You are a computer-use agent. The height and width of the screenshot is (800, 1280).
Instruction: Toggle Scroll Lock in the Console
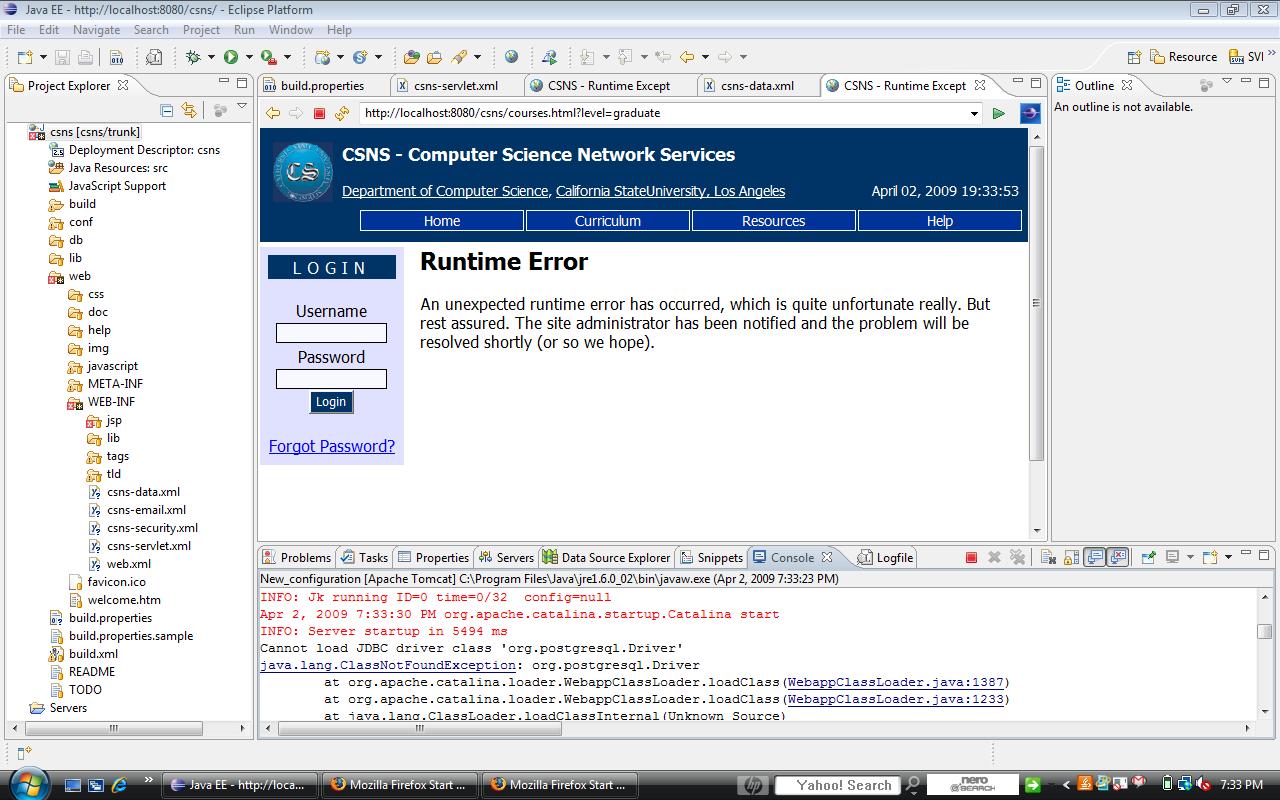[1070, 557]
